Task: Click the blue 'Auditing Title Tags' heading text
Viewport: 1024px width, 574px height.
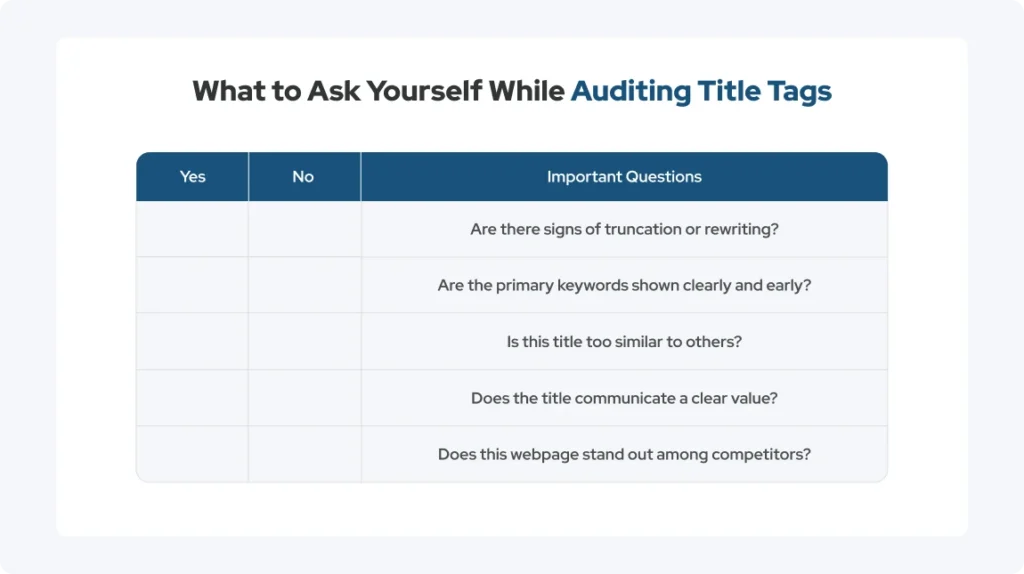Action: [701, 91]
